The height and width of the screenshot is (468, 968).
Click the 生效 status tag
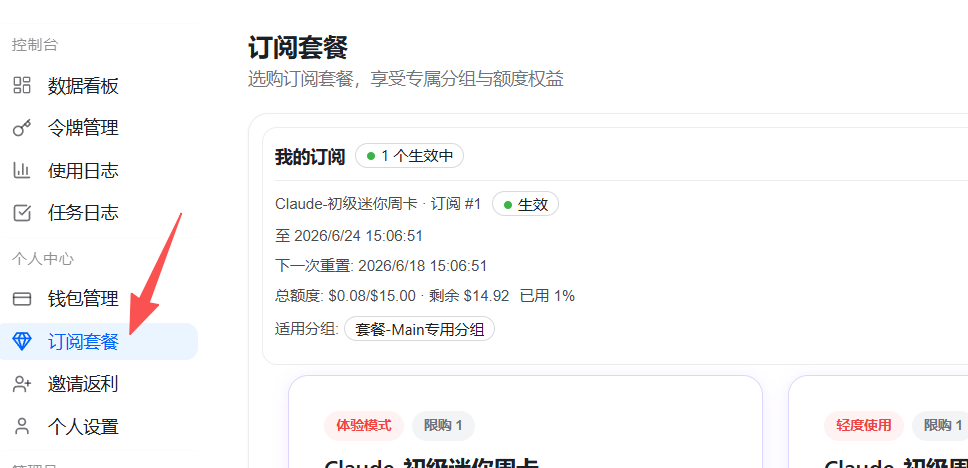pyautogui.click(x=525, y=204)
